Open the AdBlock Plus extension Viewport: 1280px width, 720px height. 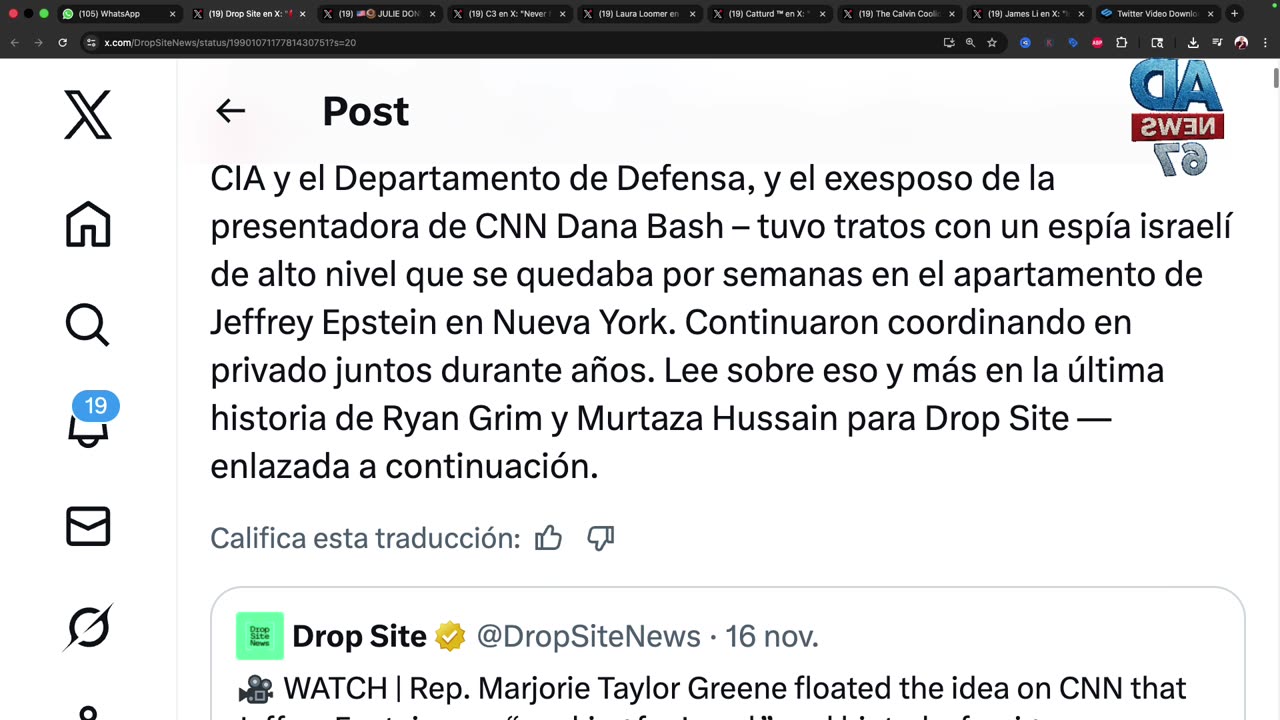pos(1097,43)
